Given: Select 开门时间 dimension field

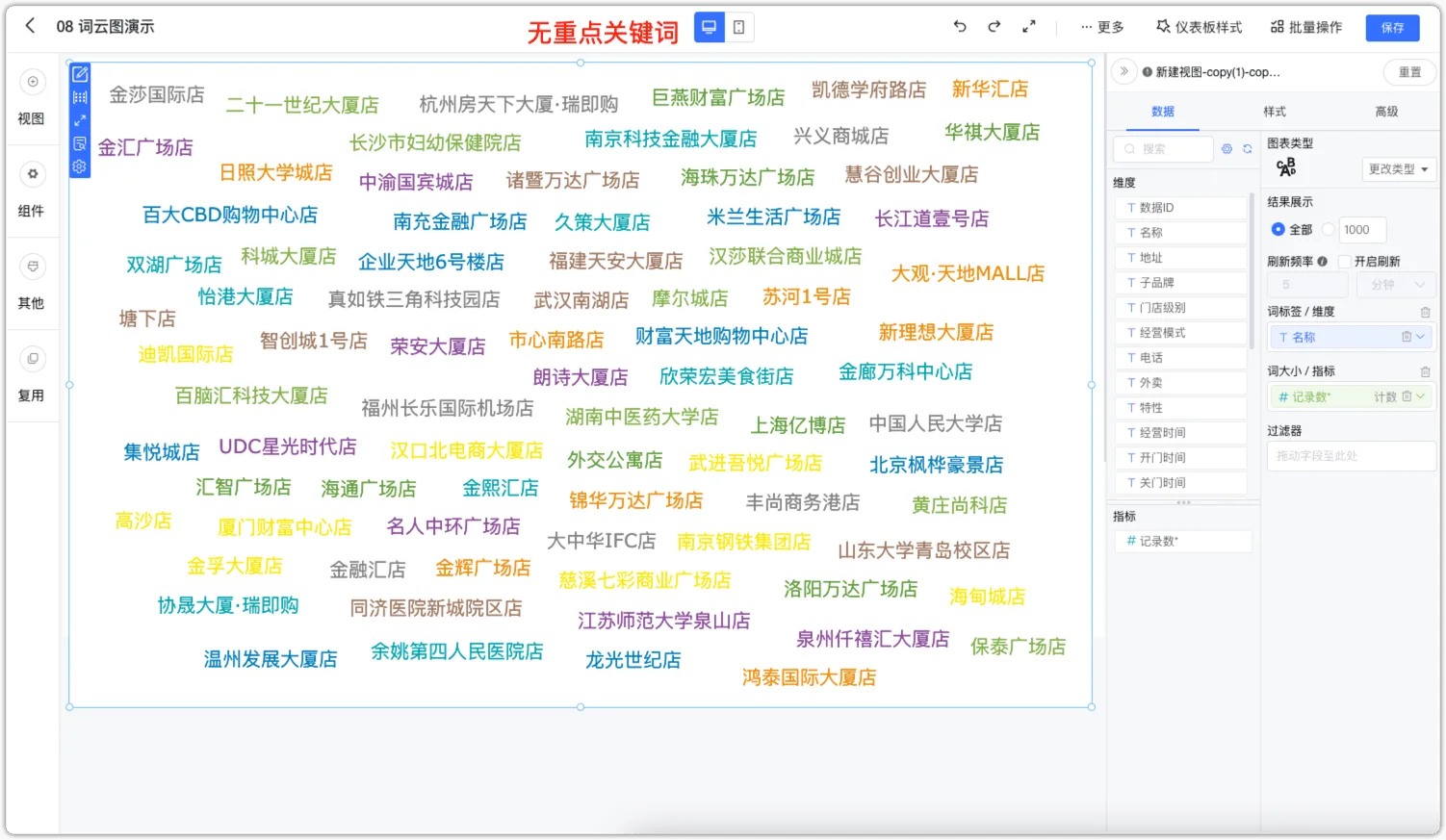Looking at the screenshot, I should pos(1180,458).
